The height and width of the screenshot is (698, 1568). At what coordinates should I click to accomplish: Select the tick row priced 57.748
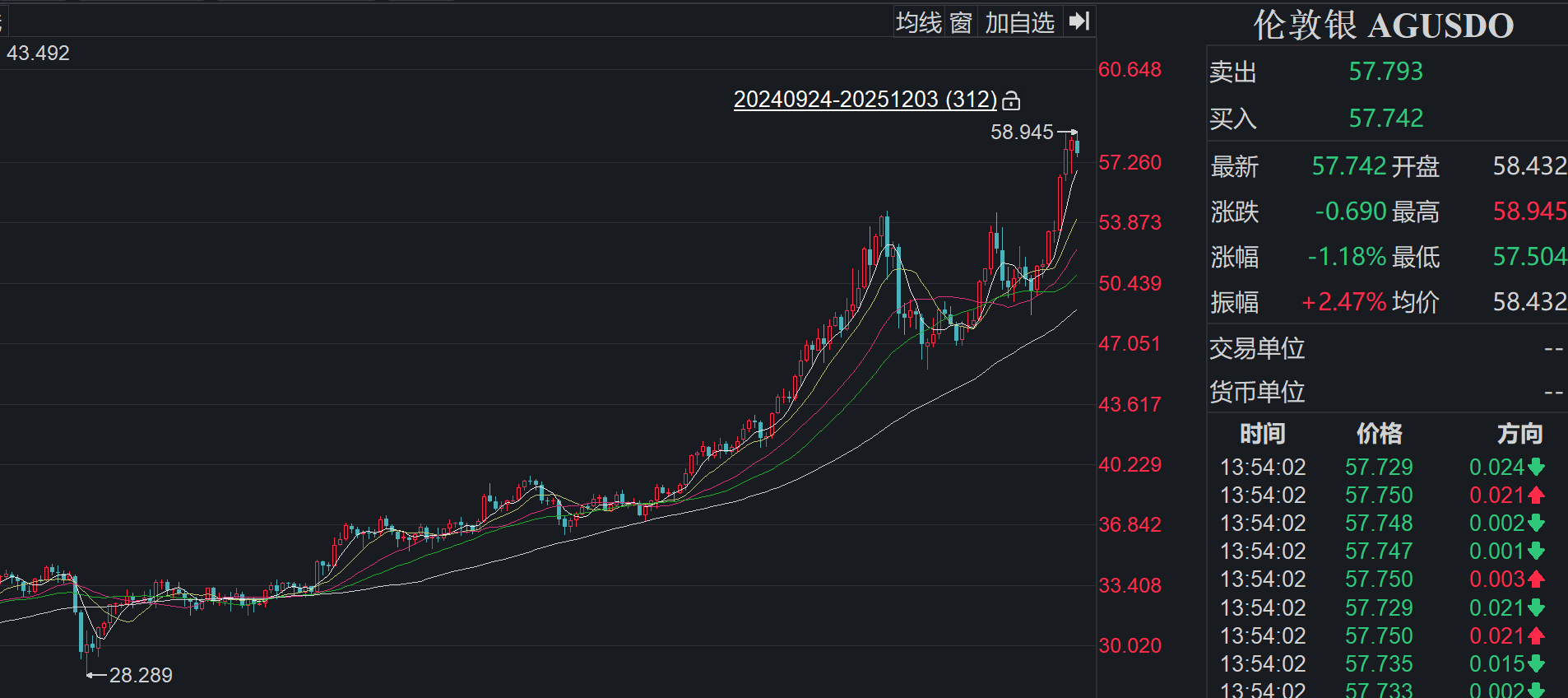point(1379,523)
